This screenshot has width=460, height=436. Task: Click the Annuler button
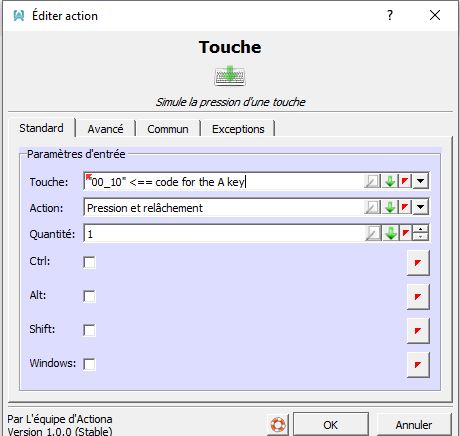tap(414, 425)
